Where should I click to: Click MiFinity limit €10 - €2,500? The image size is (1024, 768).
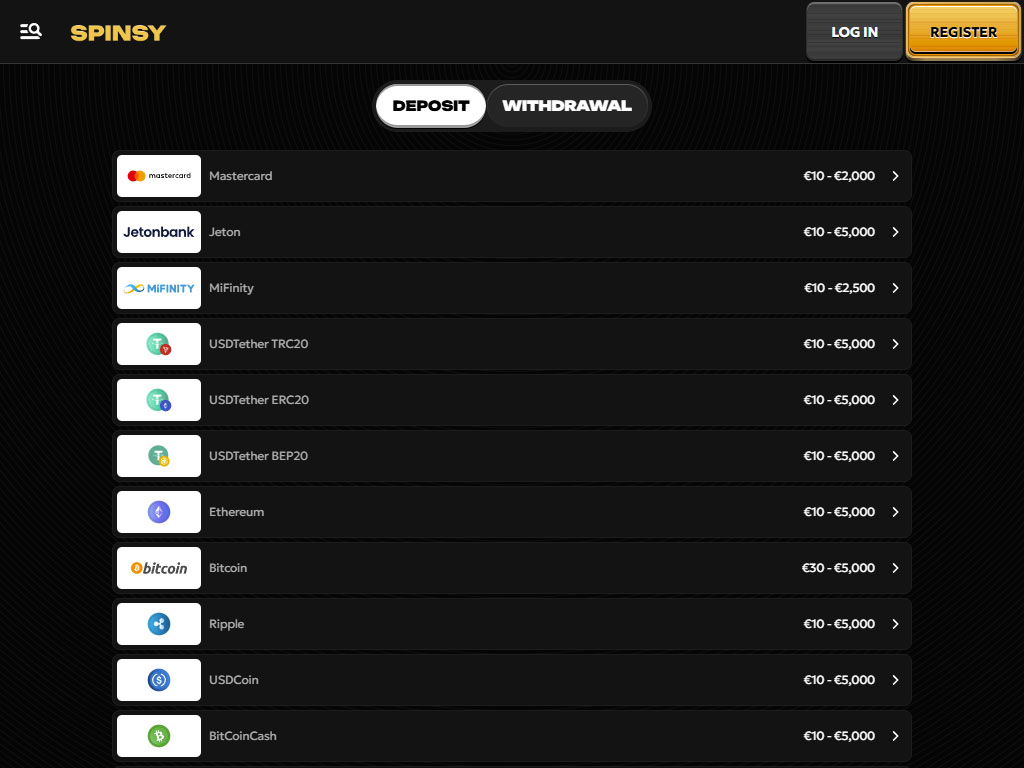(839, 288)
